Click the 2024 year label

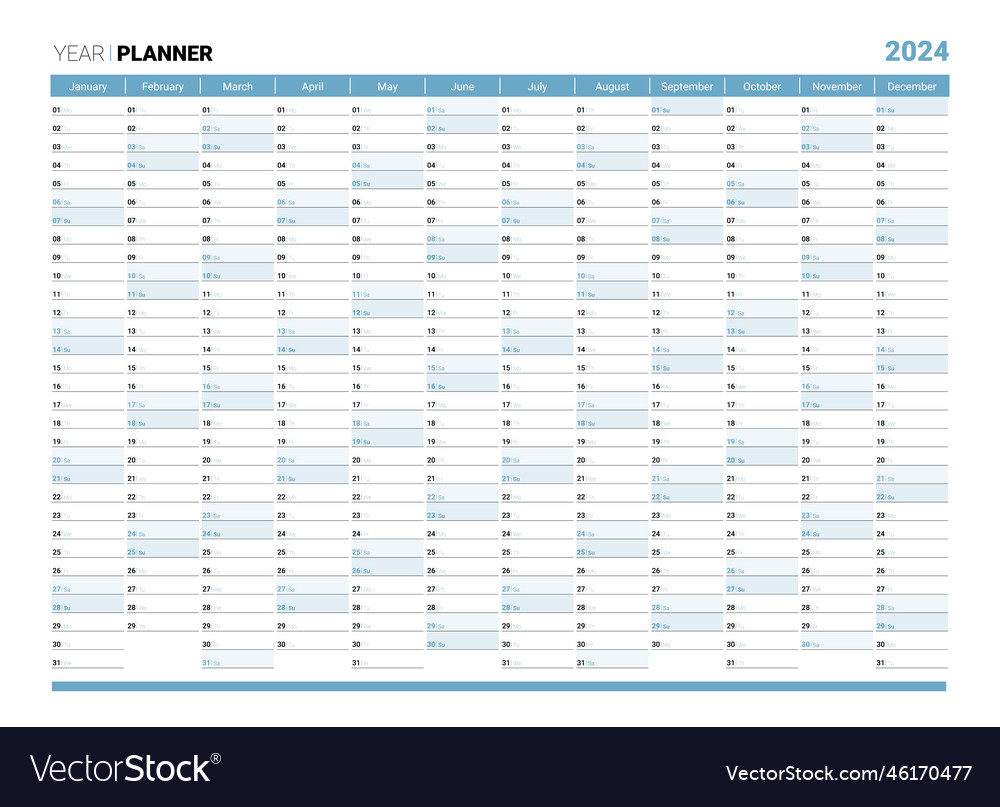916,51
